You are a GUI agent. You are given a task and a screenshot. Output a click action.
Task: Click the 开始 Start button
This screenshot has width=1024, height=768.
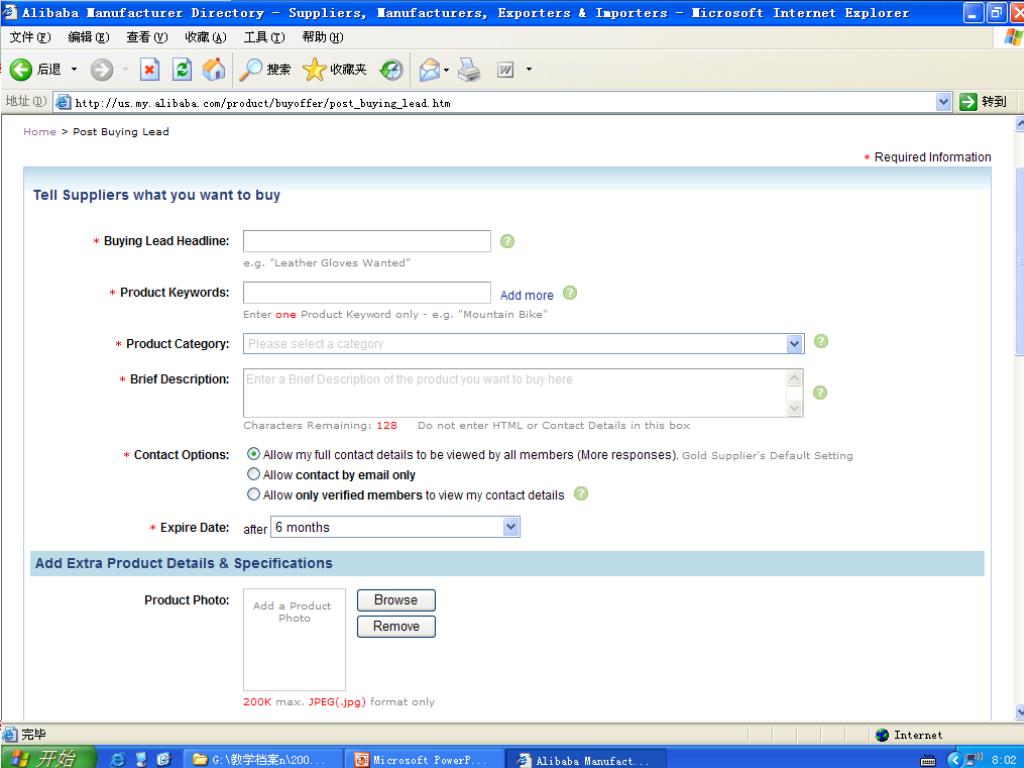[47, 758]
